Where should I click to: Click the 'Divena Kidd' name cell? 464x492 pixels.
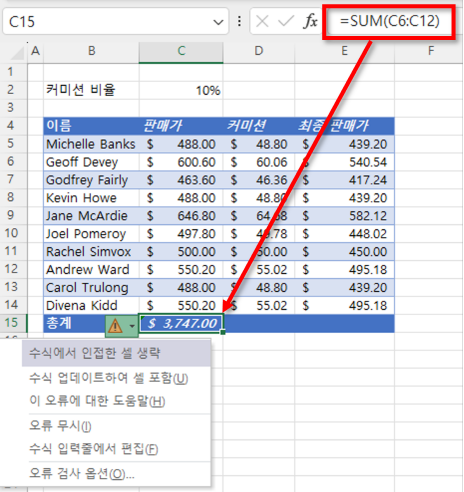pos(91,305)
